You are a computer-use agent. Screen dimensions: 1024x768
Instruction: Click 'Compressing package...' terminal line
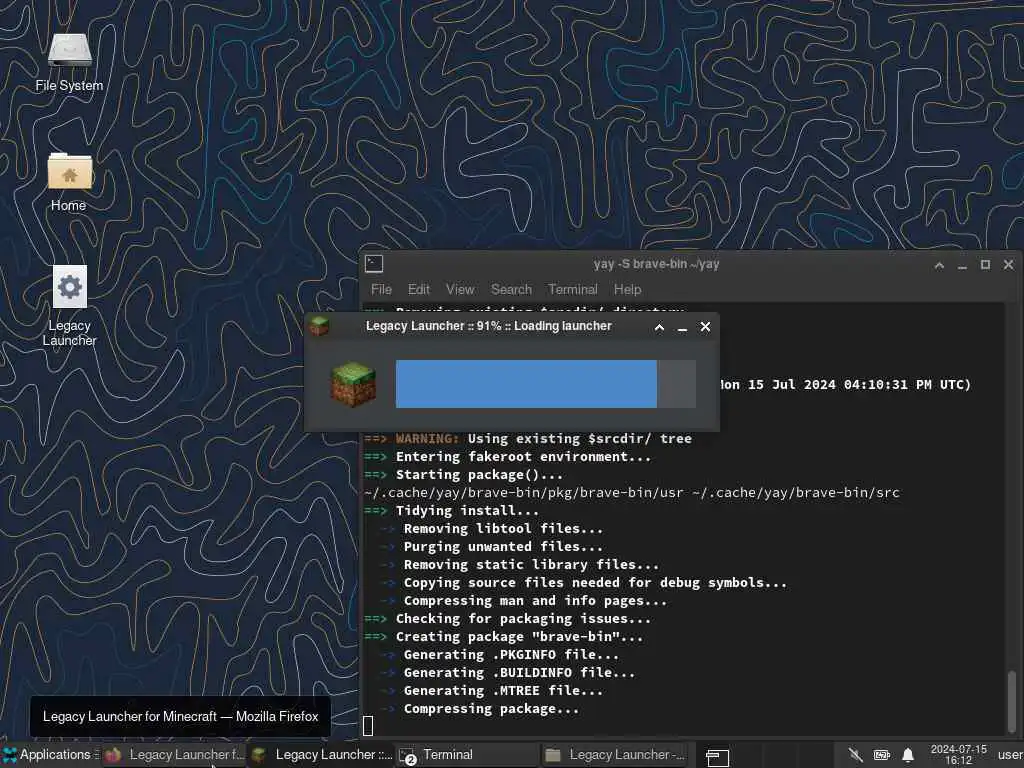click(491, 709)
